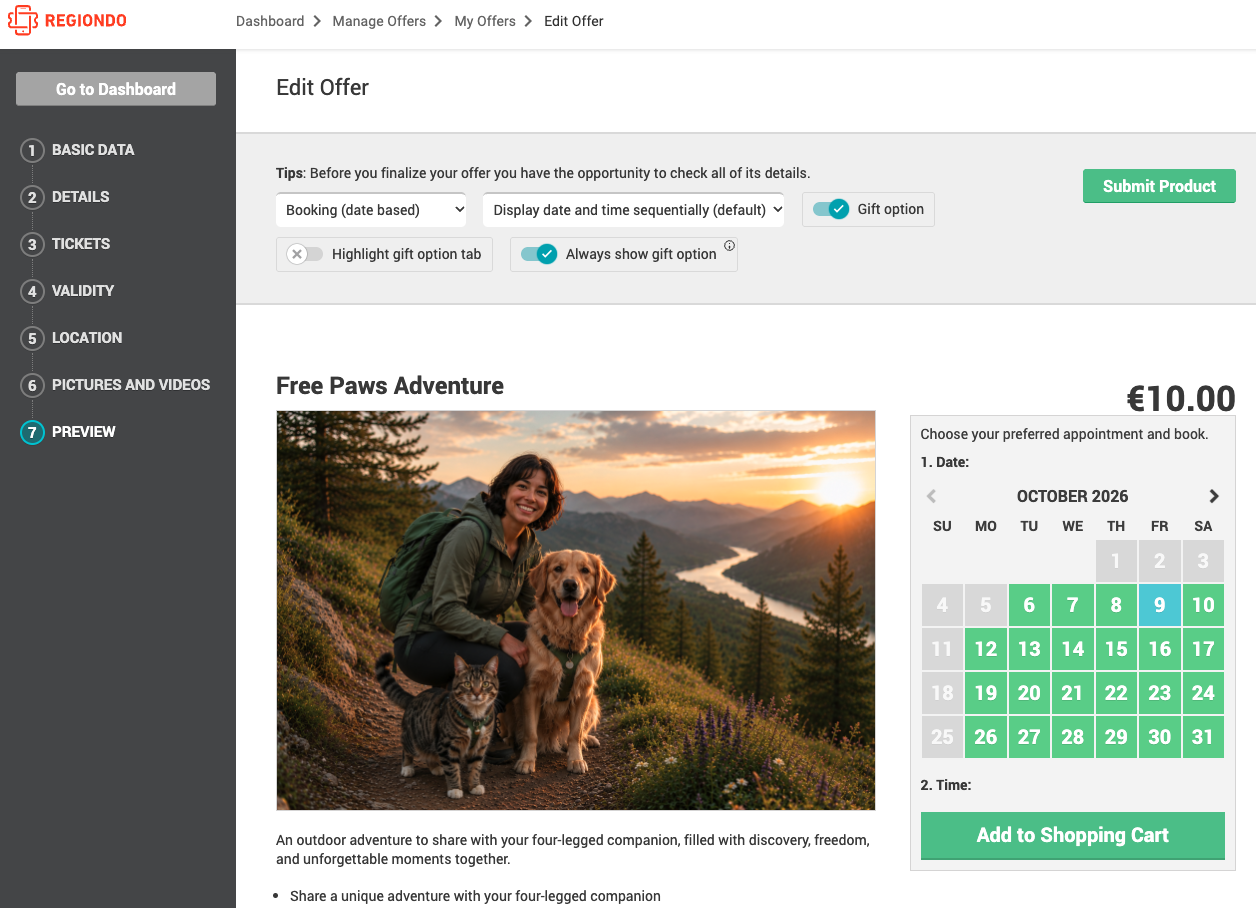The width and height of the screenshot is (1256, 908).
Task: Select October 16 in the calendar
Action: coord(1160,649)
